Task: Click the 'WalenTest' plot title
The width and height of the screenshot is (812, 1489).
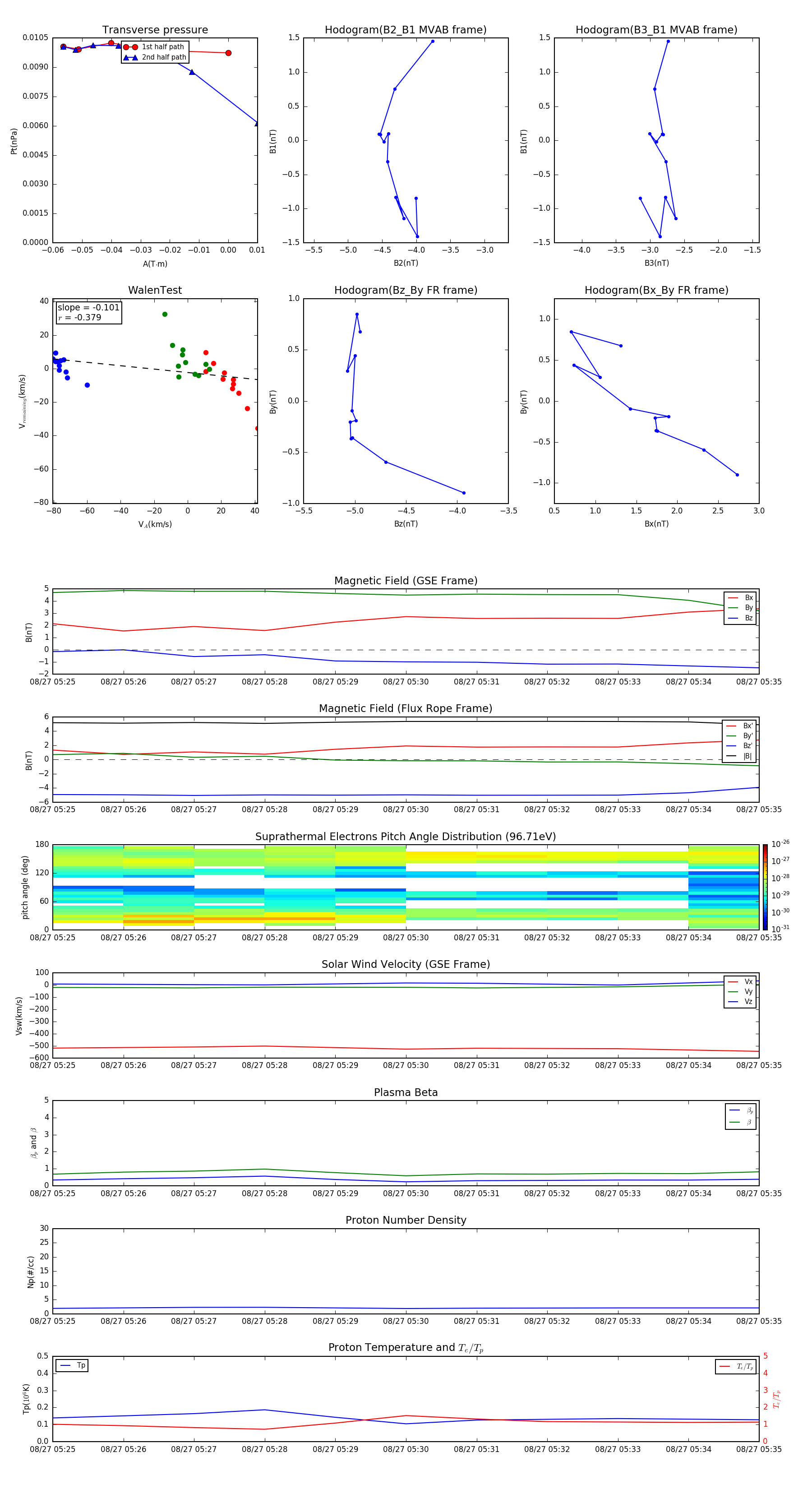Action: pos(155,290)
